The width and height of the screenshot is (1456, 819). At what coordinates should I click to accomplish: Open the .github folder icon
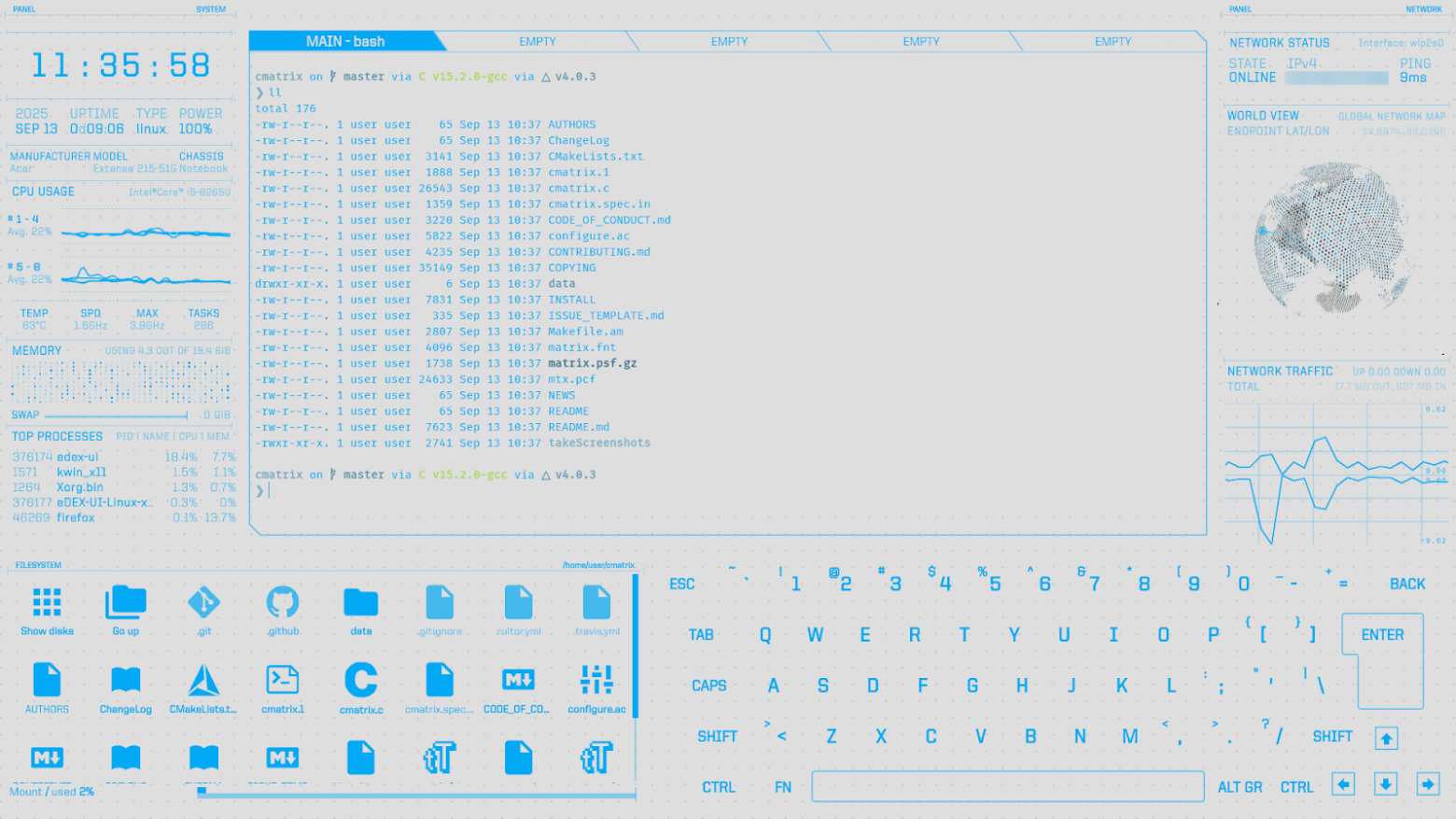pos(282,602)
